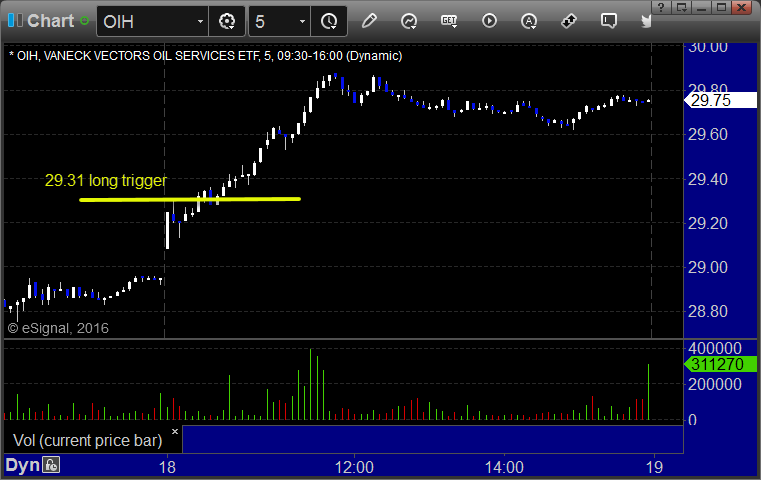Click the date 18 axis label
Screen dimensions: 761x480
167,467
